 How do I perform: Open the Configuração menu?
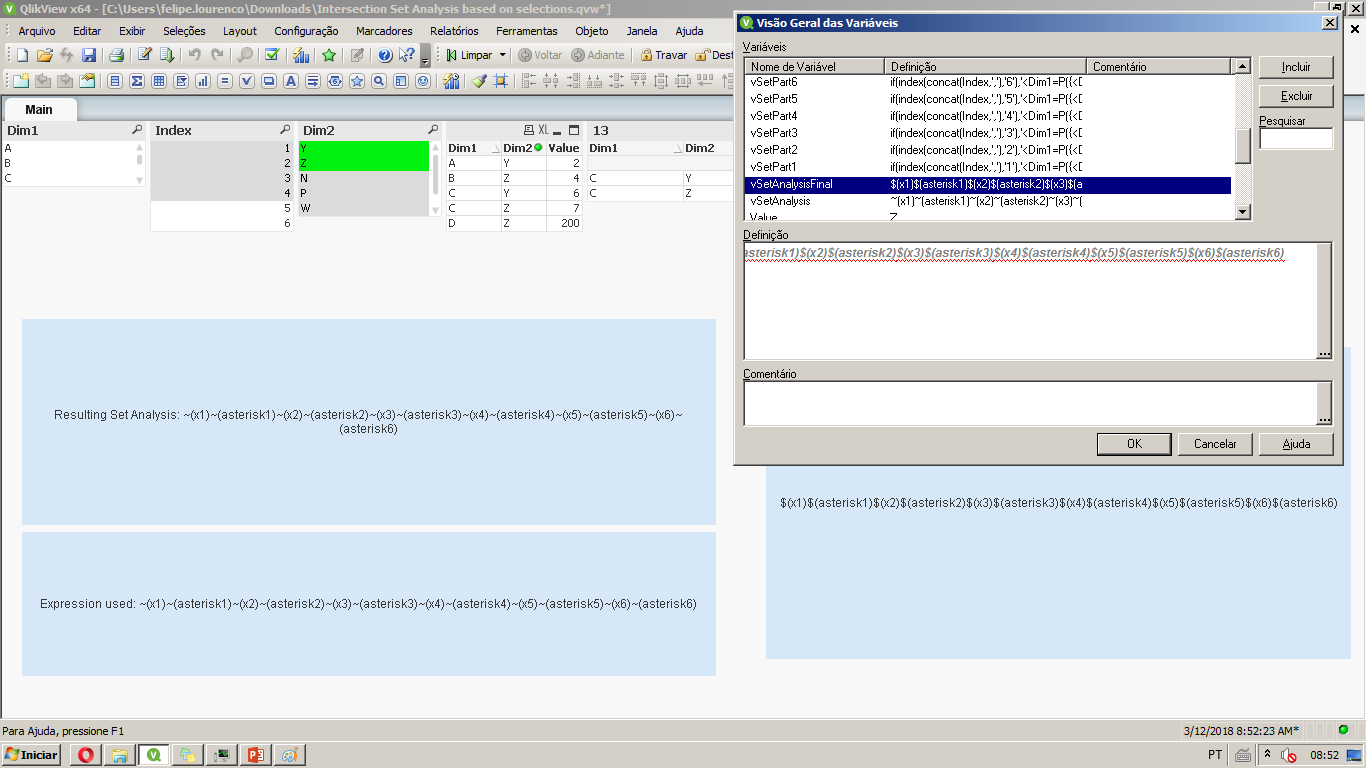[x=306, y=31]
